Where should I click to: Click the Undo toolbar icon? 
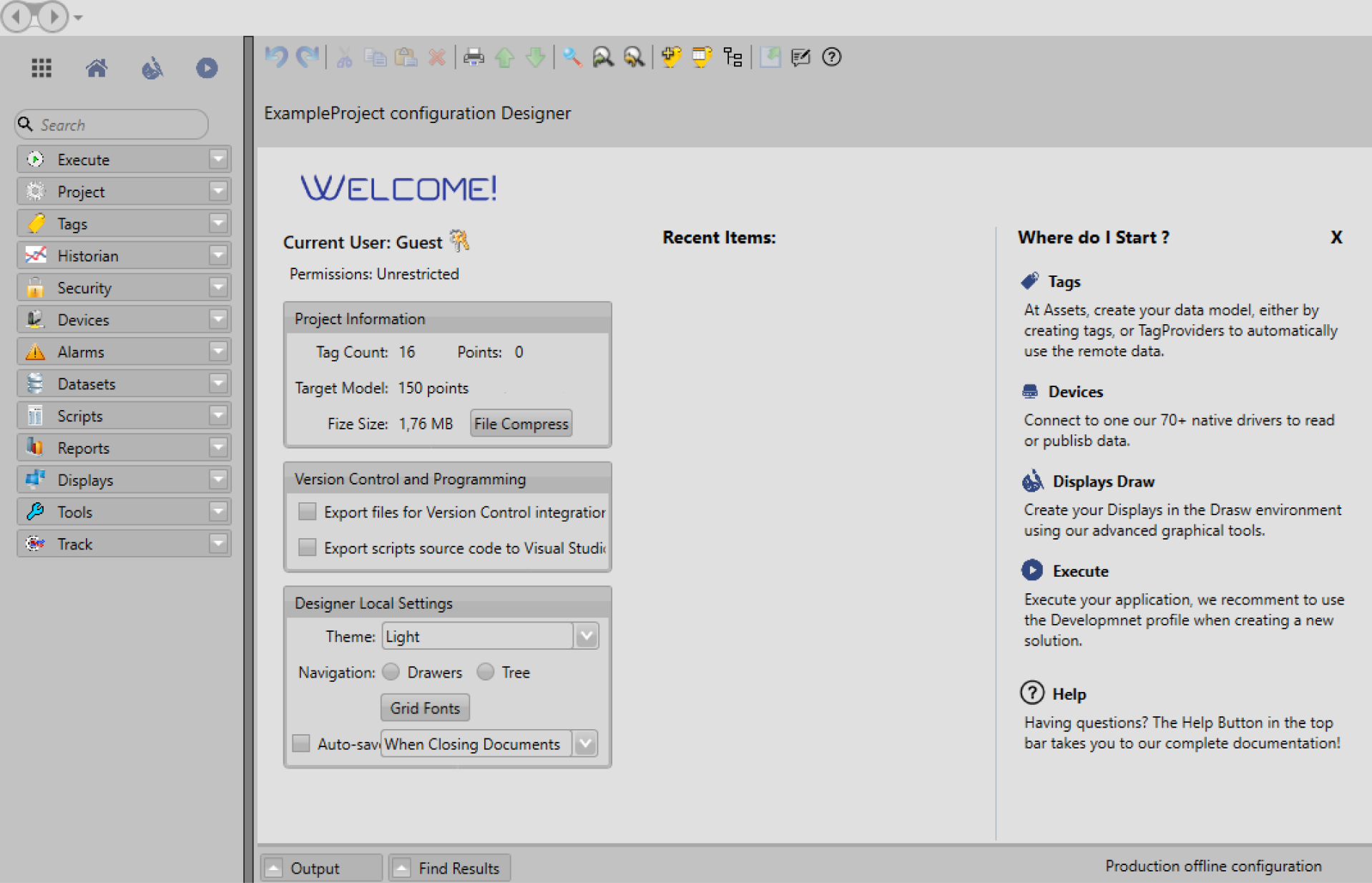click(276, 57)
